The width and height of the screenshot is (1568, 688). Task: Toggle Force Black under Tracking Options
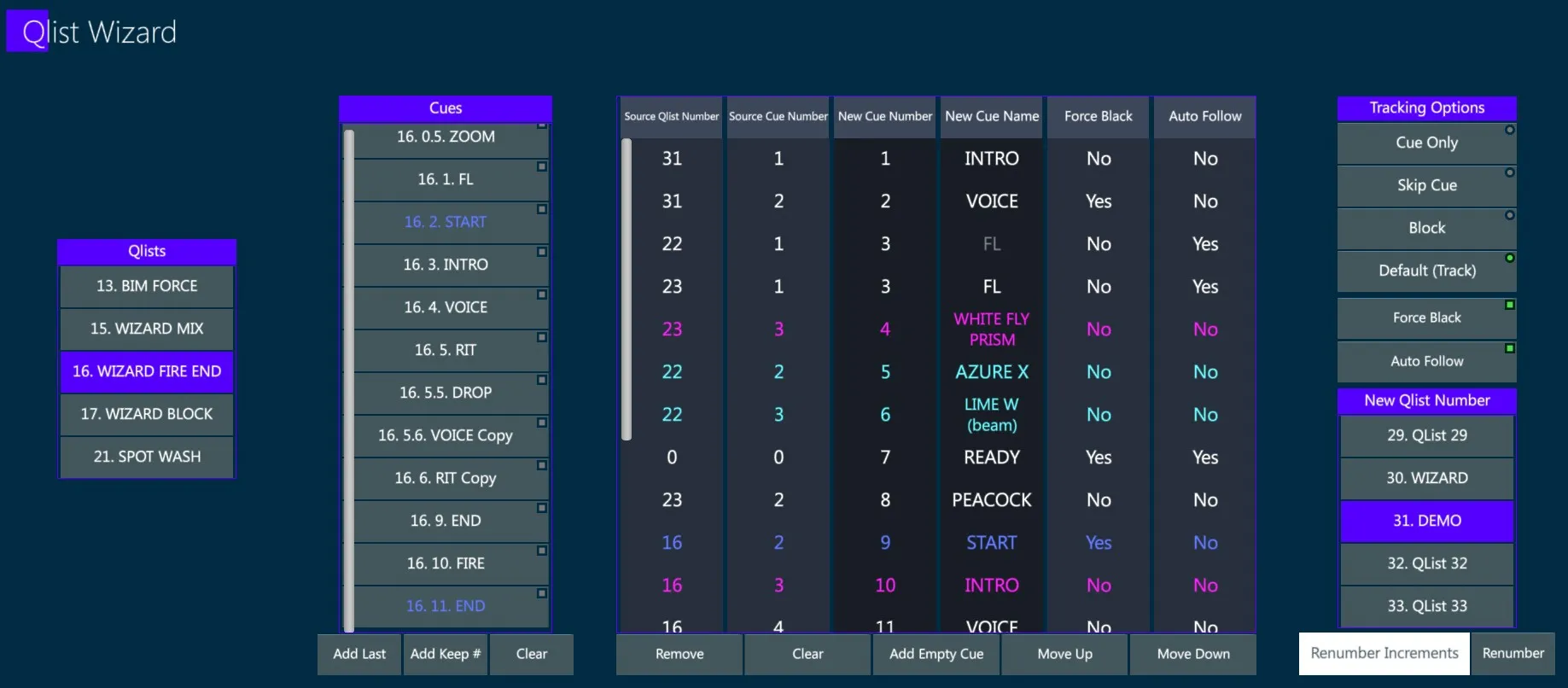(1426, 318)
